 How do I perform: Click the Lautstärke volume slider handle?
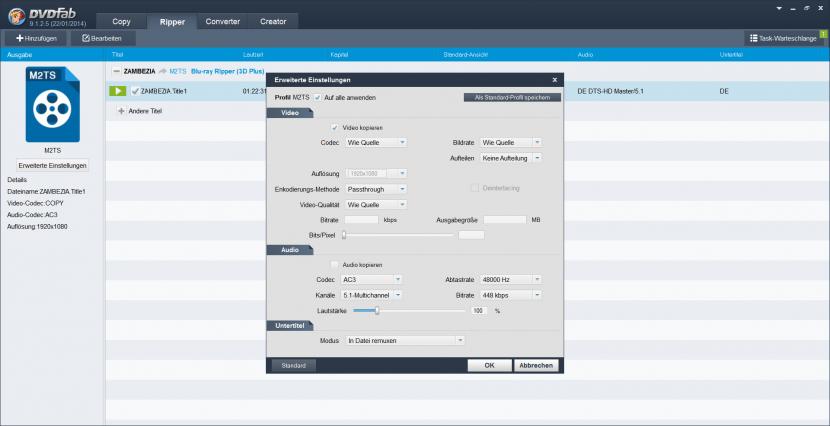[377, 310]
